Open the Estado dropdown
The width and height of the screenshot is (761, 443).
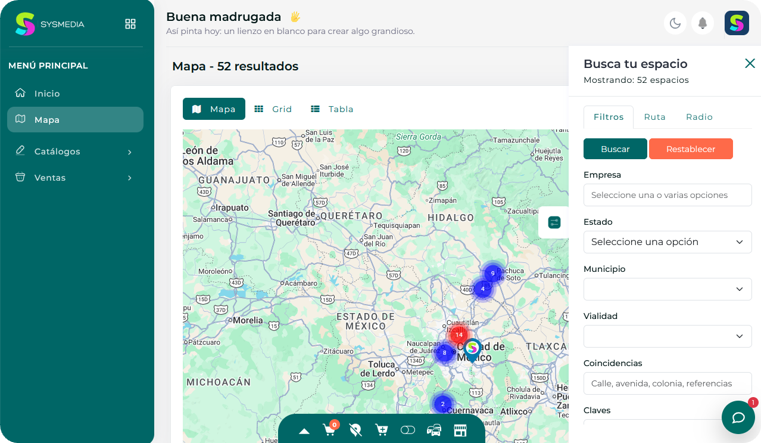click(x=667, y=242)
